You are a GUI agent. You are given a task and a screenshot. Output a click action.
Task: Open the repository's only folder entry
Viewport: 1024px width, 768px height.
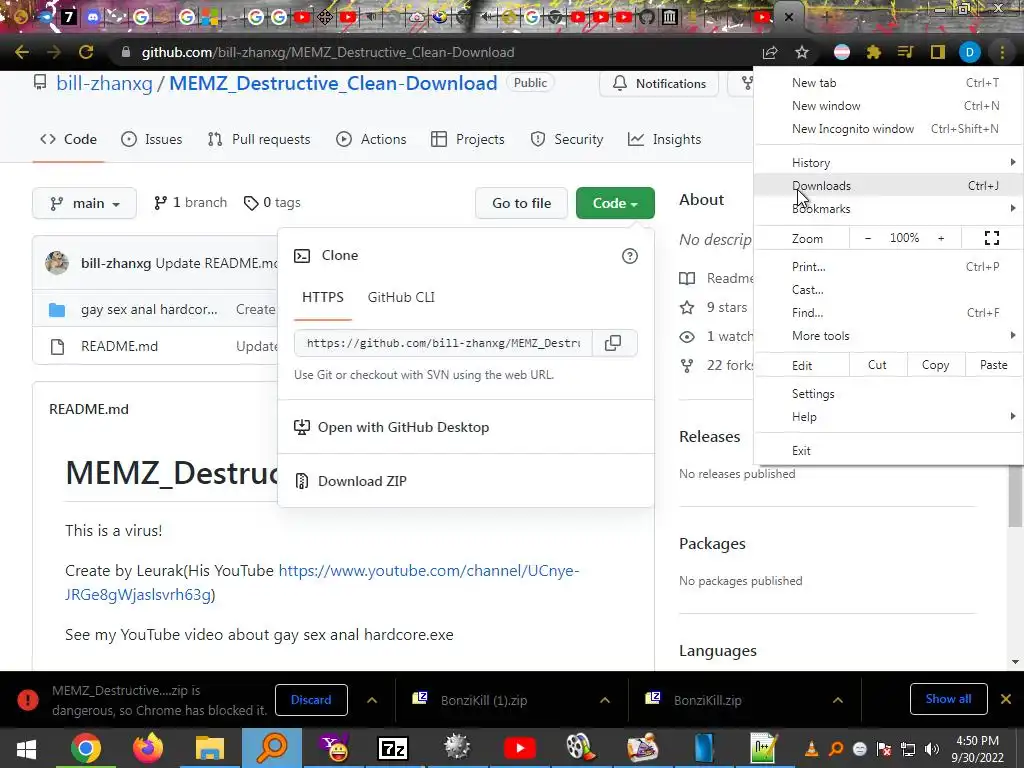tap(149, 309)
